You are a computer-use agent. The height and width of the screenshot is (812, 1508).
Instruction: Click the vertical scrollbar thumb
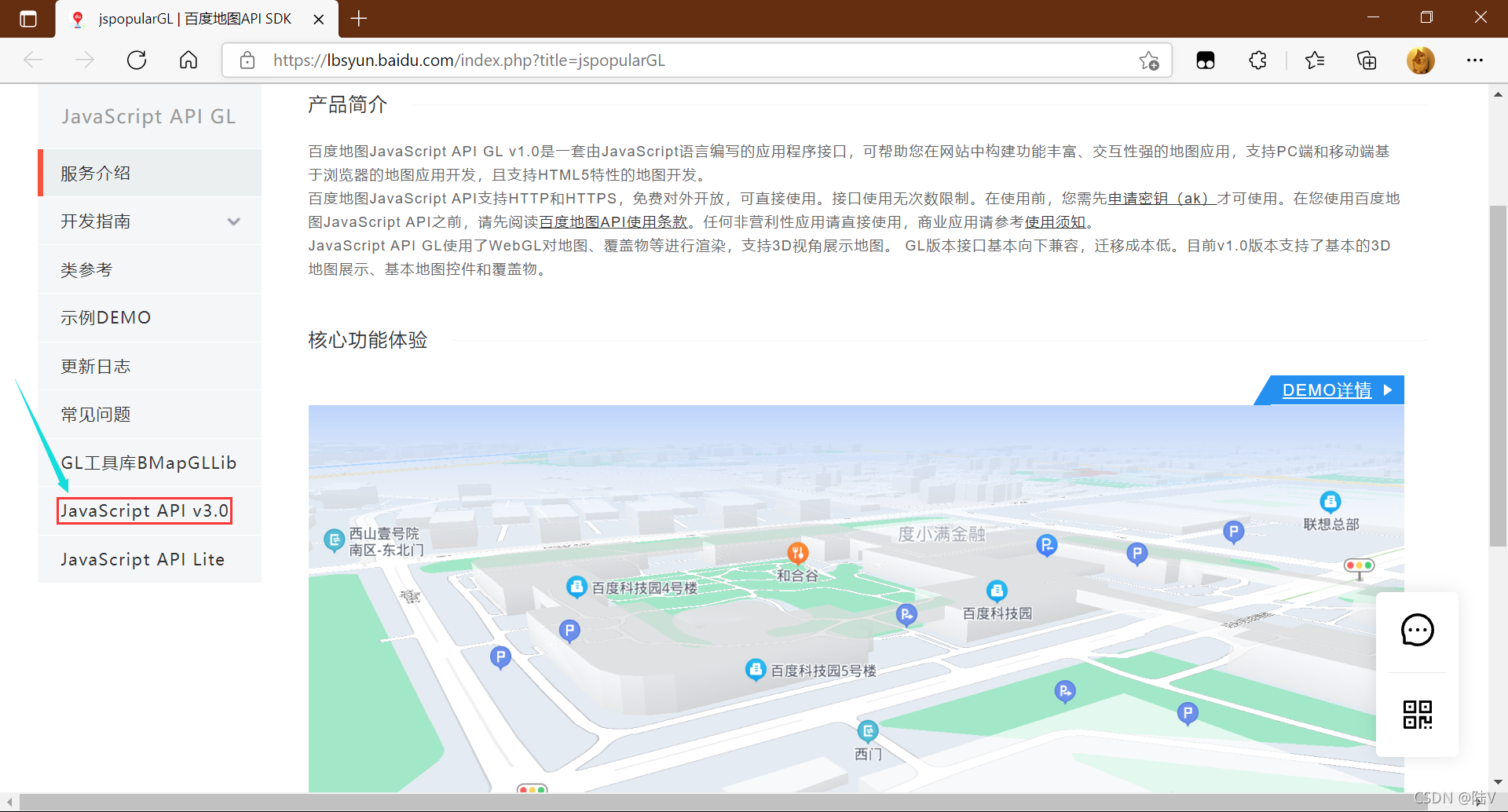(x=1498, y=375)
